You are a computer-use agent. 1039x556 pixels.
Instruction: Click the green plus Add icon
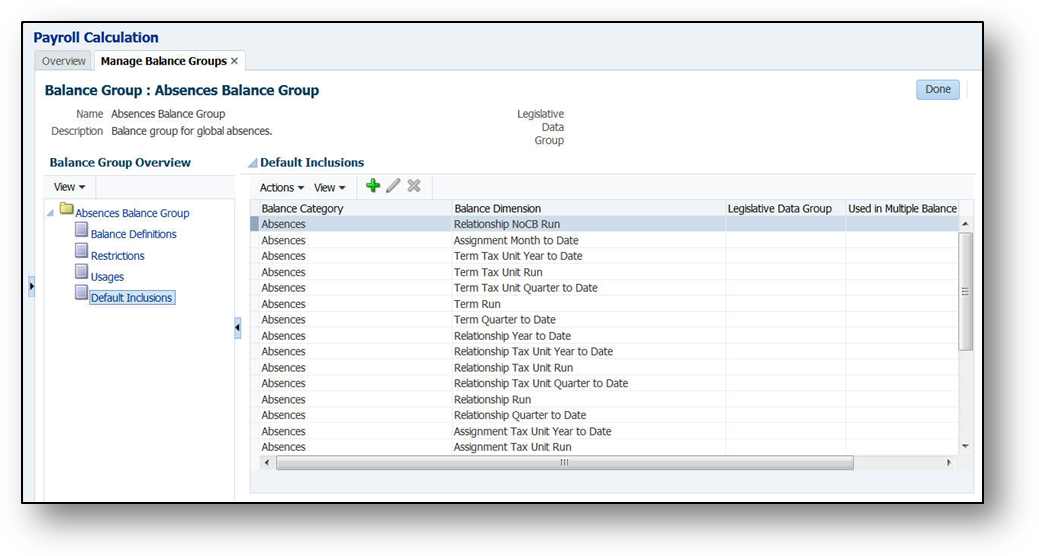(373, 186)
